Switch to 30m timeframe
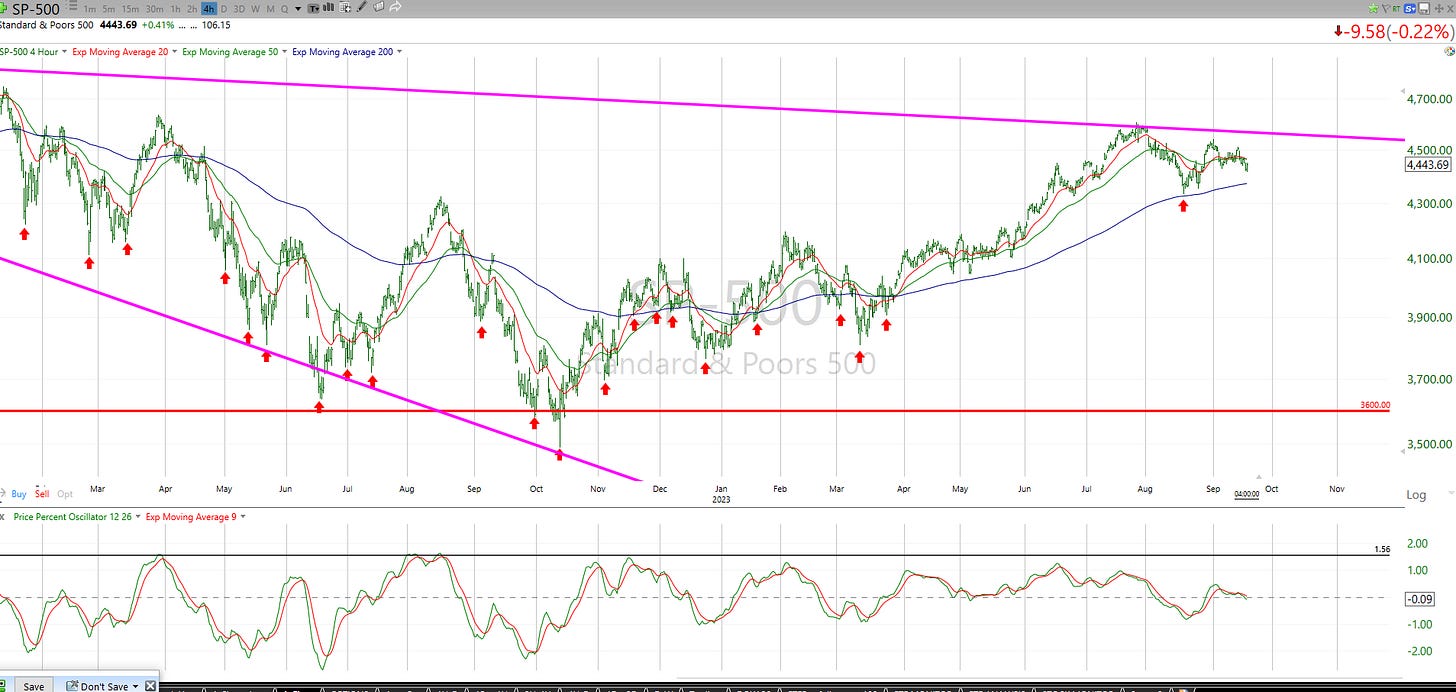The width and height of the screenshot is (1456, 692). pyautogui.click(x=155, y=9)
